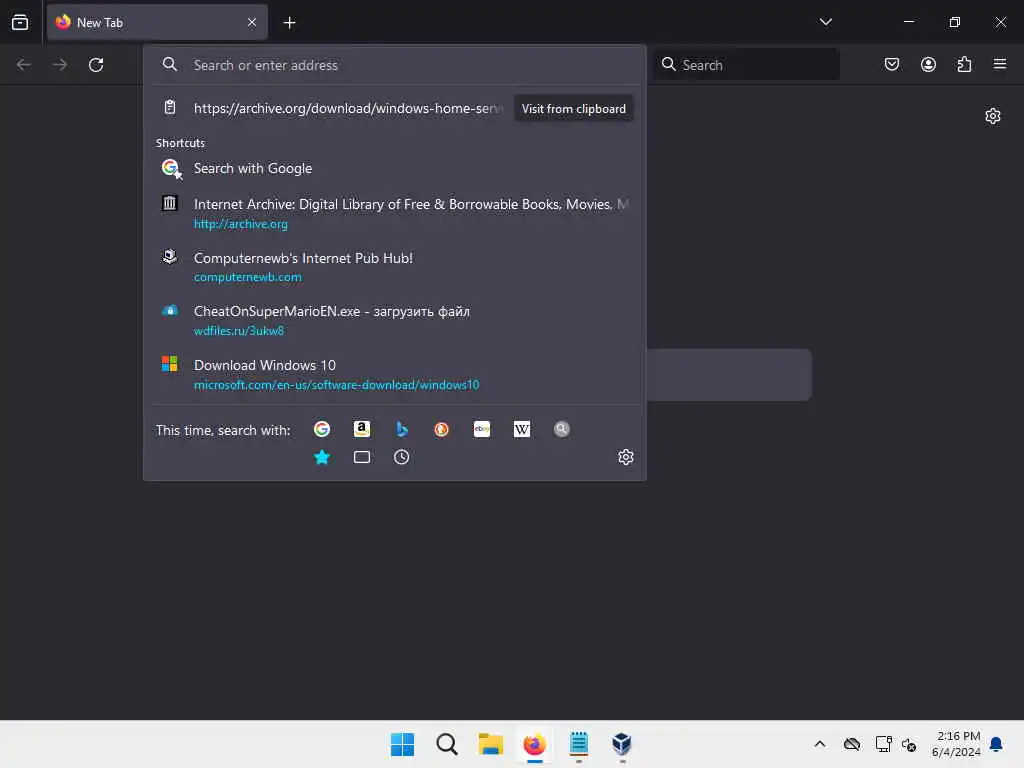1024x768 pixels.
Task: Open the Extensions puzzle icon
Action: [x=964, y=65]
